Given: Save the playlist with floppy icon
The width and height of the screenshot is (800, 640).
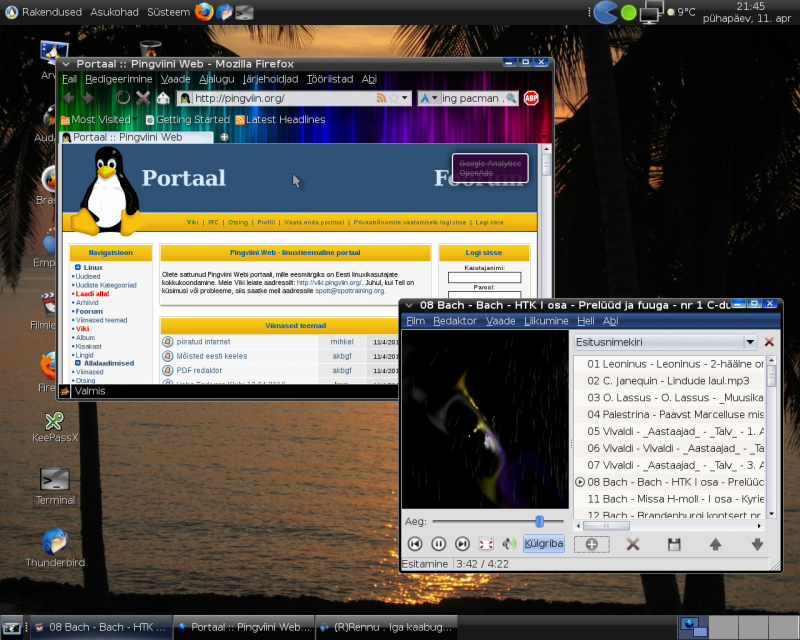Looking at the screenshot, I should pos(674,545).
